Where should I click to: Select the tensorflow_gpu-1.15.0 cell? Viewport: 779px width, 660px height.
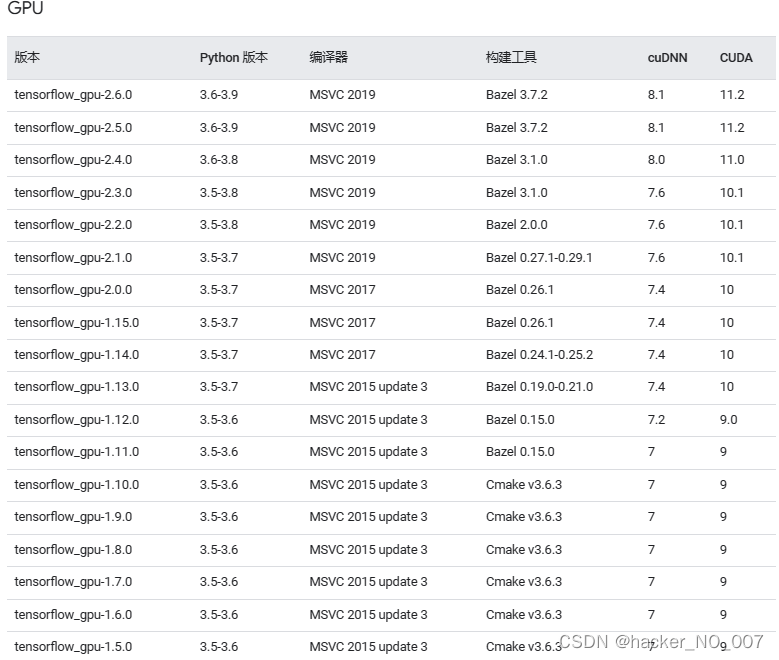(x=77, y=323)
